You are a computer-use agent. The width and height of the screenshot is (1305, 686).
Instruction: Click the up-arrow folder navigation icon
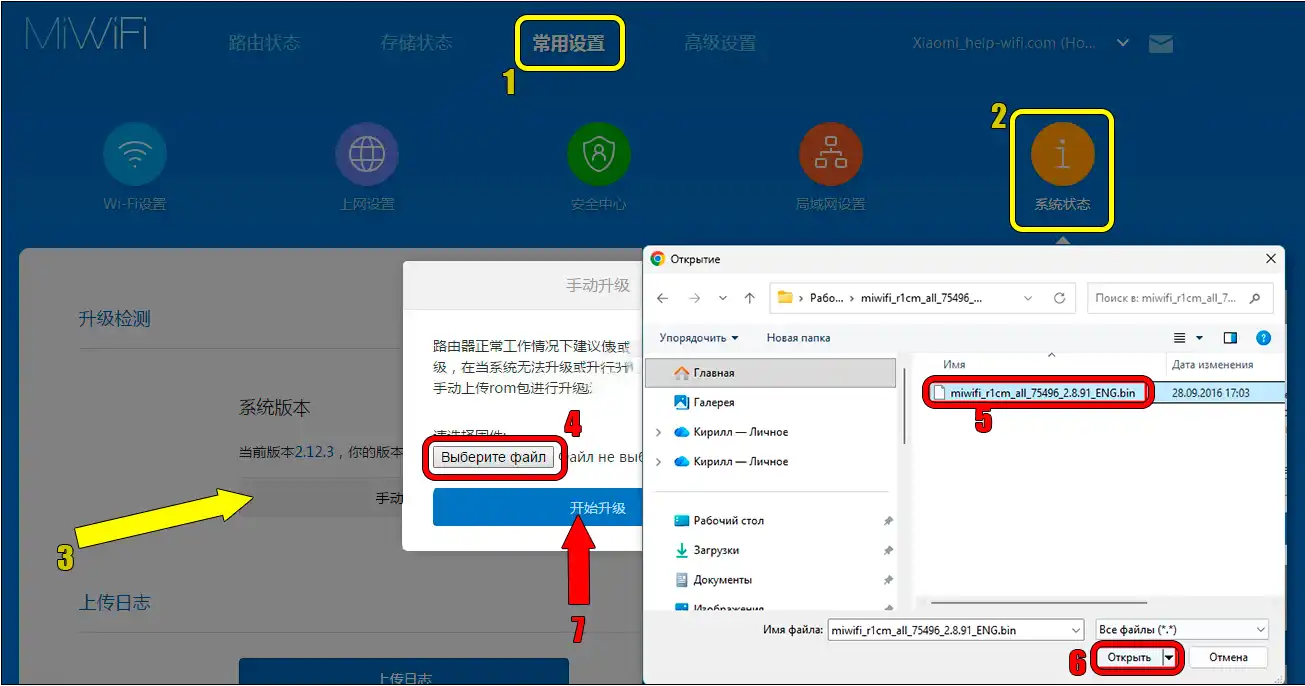(x=750, y=298)
